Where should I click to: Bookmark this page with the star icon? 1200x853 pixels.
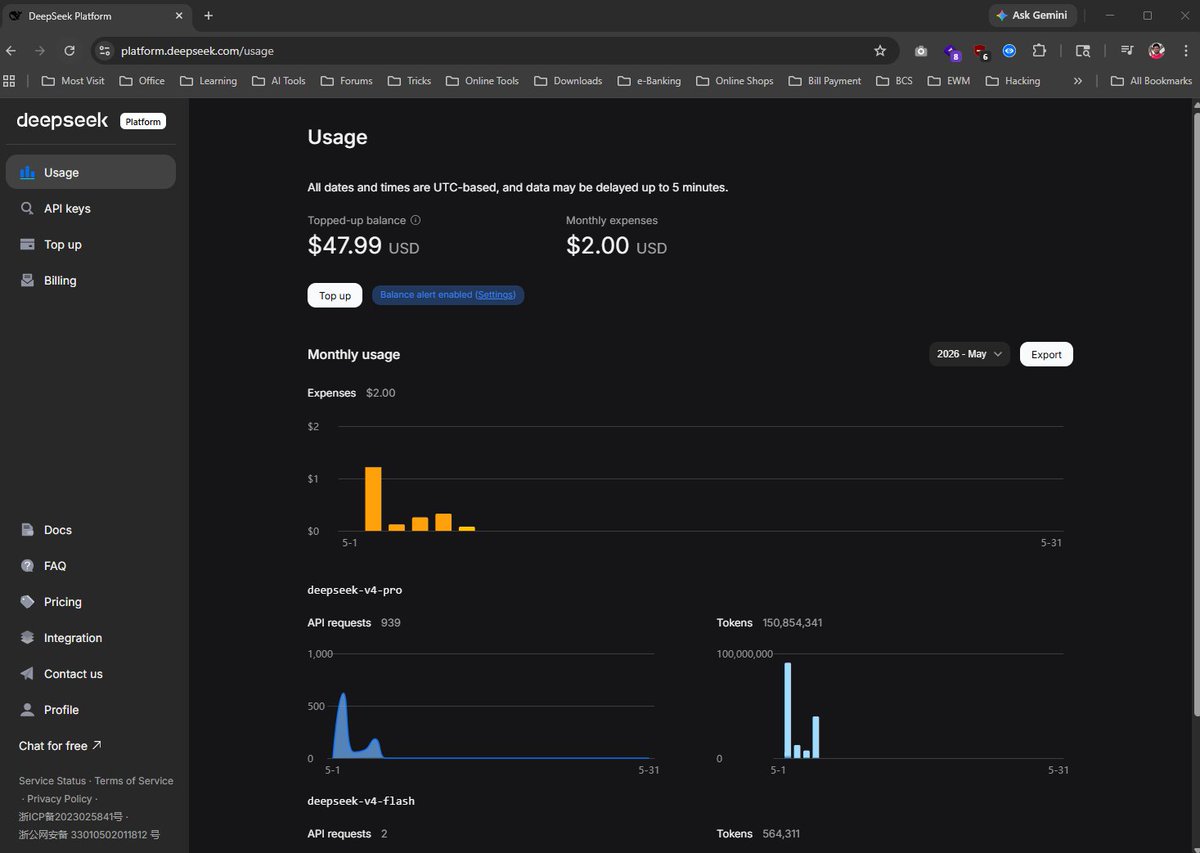point(880,51)
